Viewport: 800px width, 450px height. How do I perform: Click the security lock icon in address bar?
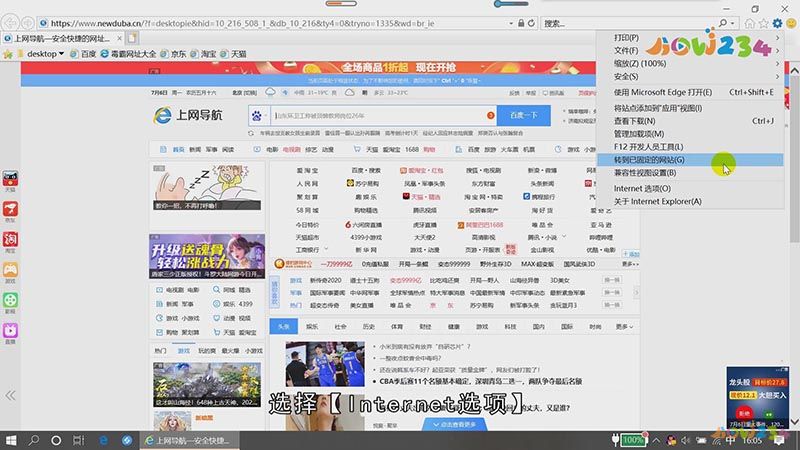[x=521, y=23]
